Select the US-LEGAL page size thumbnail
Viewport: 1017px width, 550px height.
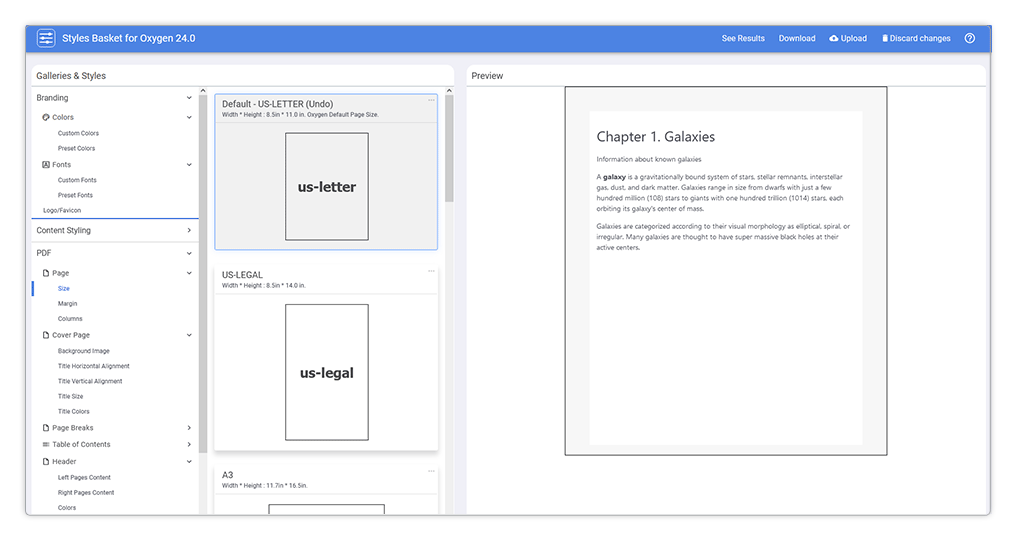coord(326,372)
